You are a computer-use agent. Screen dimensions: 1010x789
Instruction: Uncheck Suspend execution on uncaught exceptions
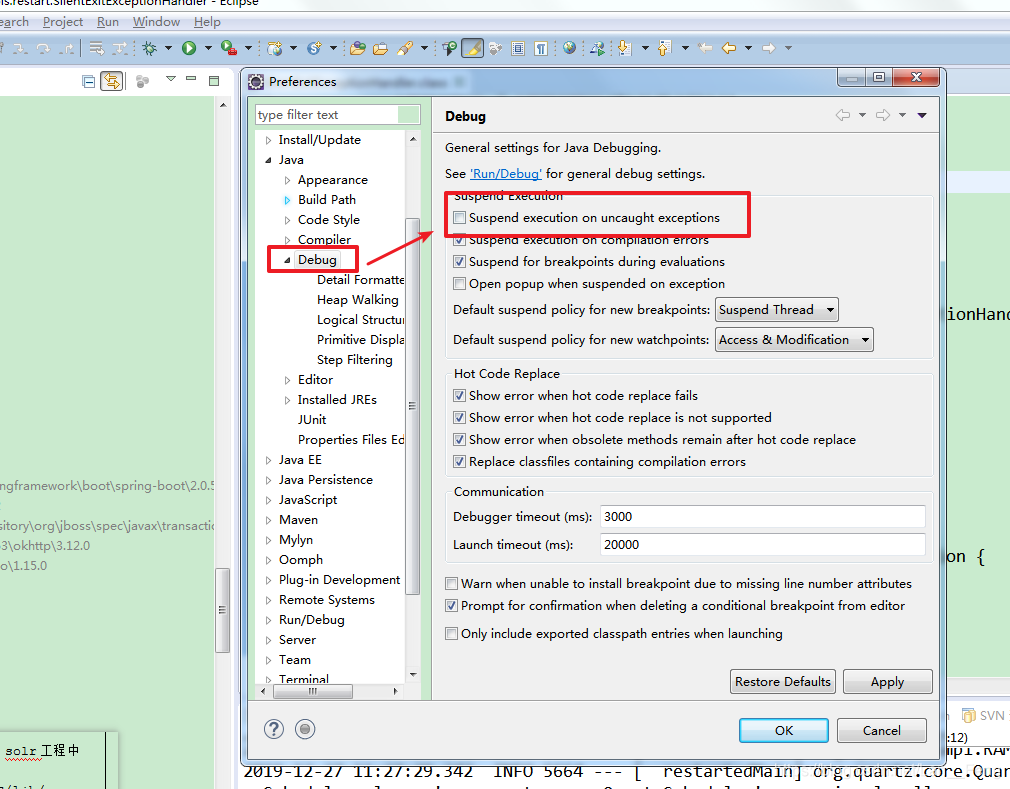[459, 217]
